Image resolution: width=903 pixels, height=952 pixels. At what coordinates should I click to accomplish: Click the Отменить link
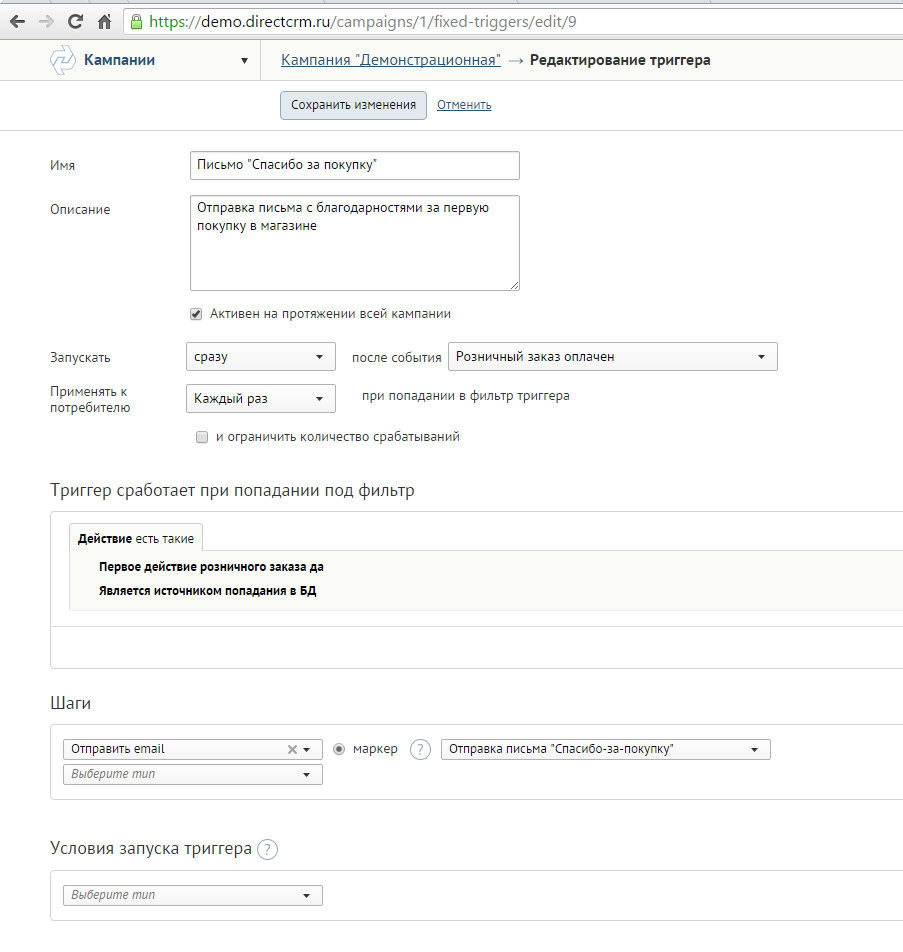point(464,105)
